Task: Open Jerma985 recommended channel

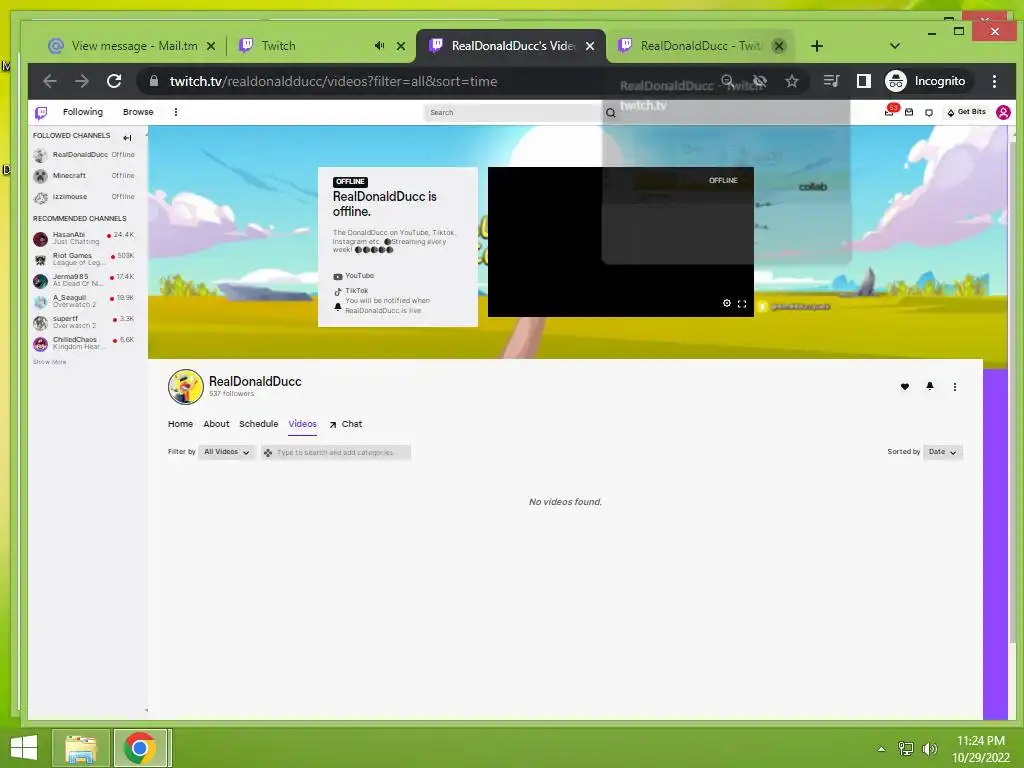Action: coord(84,280)
